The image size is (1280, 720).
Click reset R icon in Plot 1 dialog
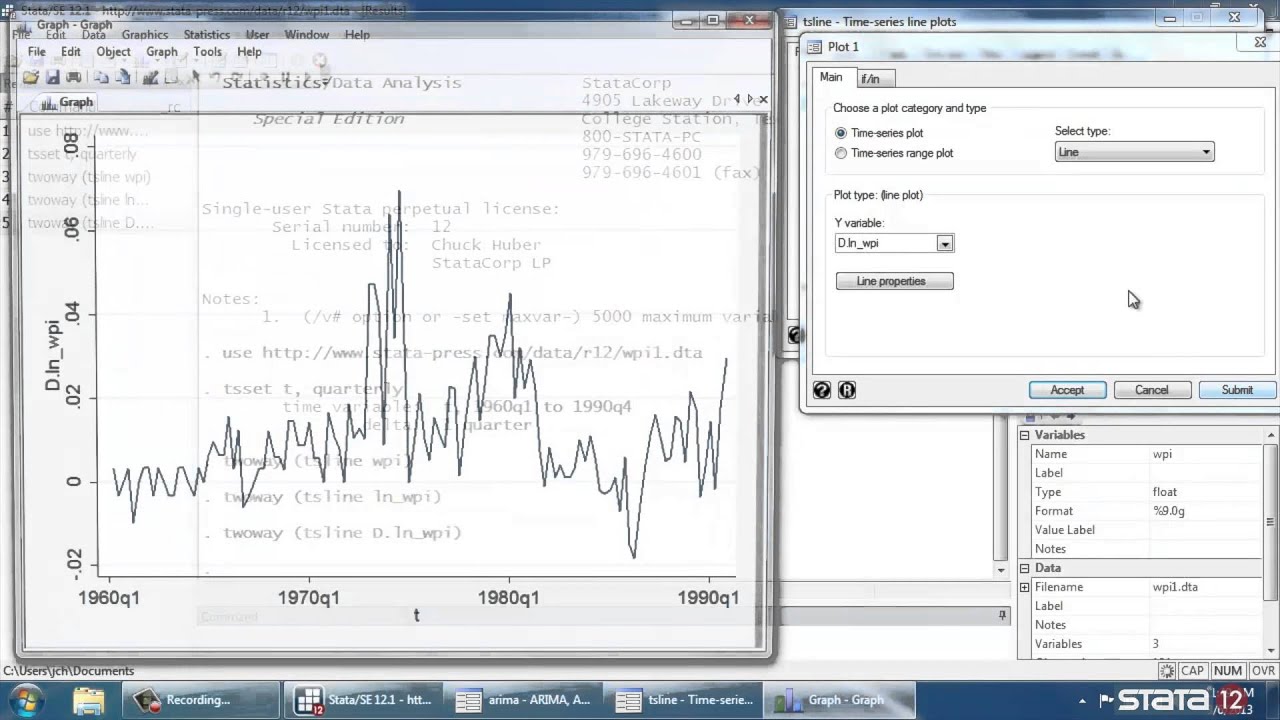846,390
